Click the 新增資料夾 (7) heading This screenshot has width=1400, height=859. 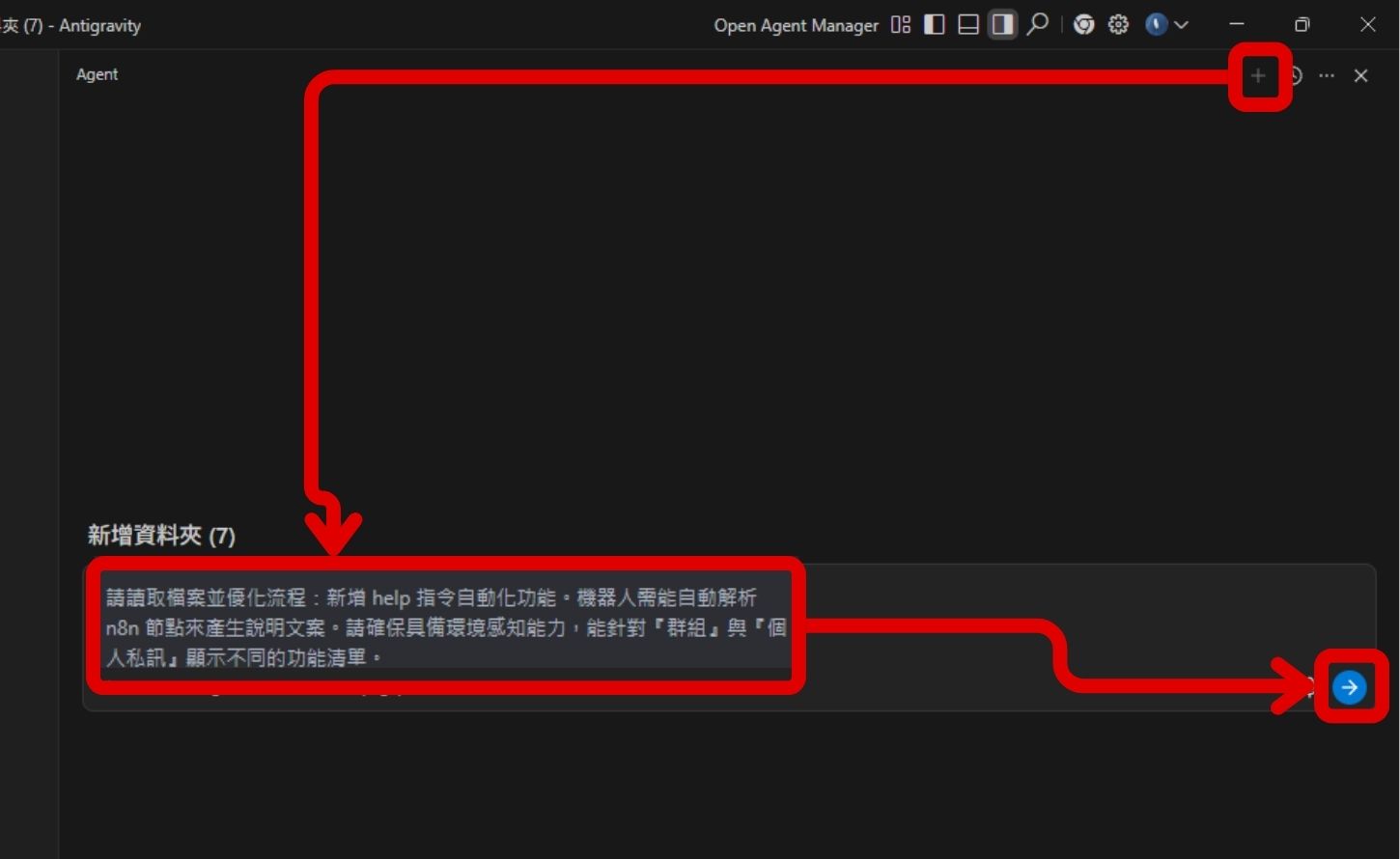tap(162, 537)
